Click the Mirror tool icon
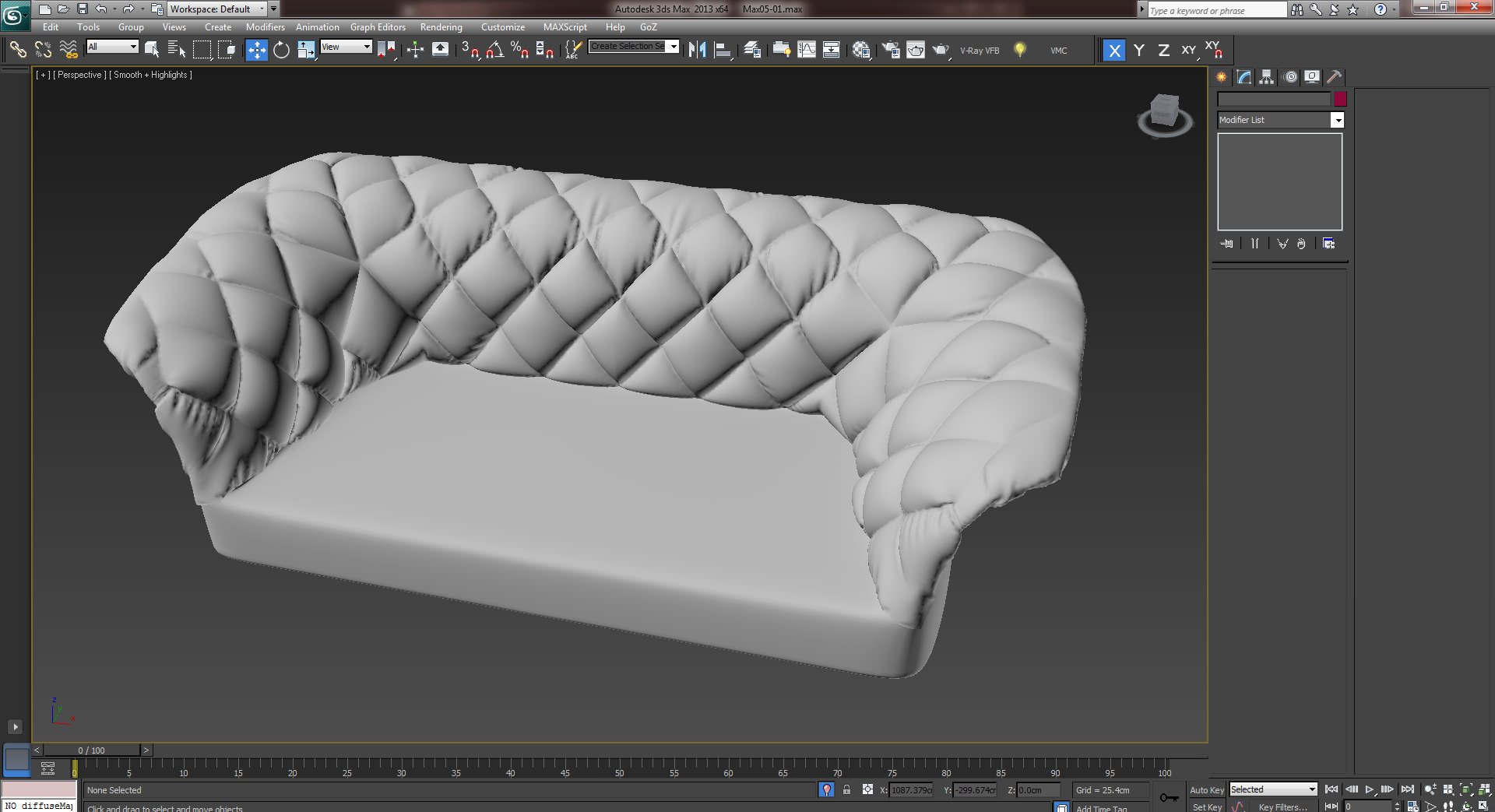Viewport: 1495px width, 812px height. point(697,51)
